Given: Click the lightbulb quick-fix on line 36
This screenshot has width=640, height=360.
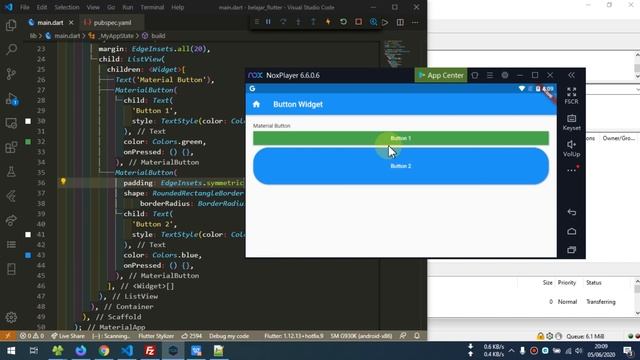Looking at the screenshot, I should click(63, 182).
